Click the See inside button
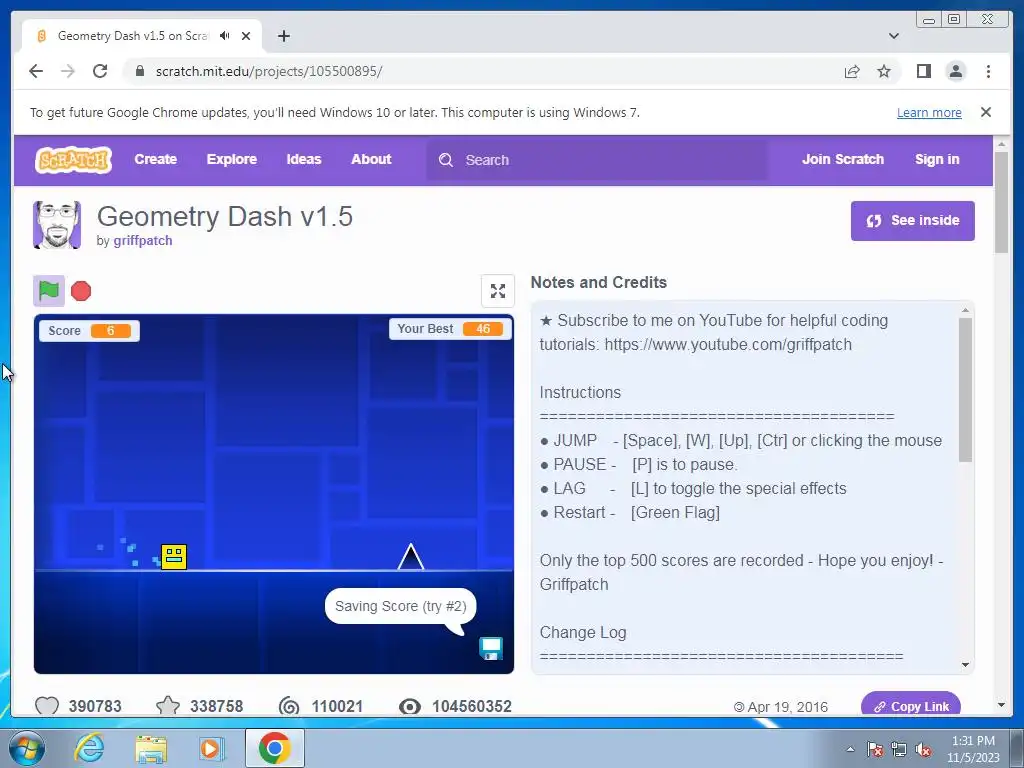The height and width of the screenshot is (768, 1024). (x=912, y=221)
